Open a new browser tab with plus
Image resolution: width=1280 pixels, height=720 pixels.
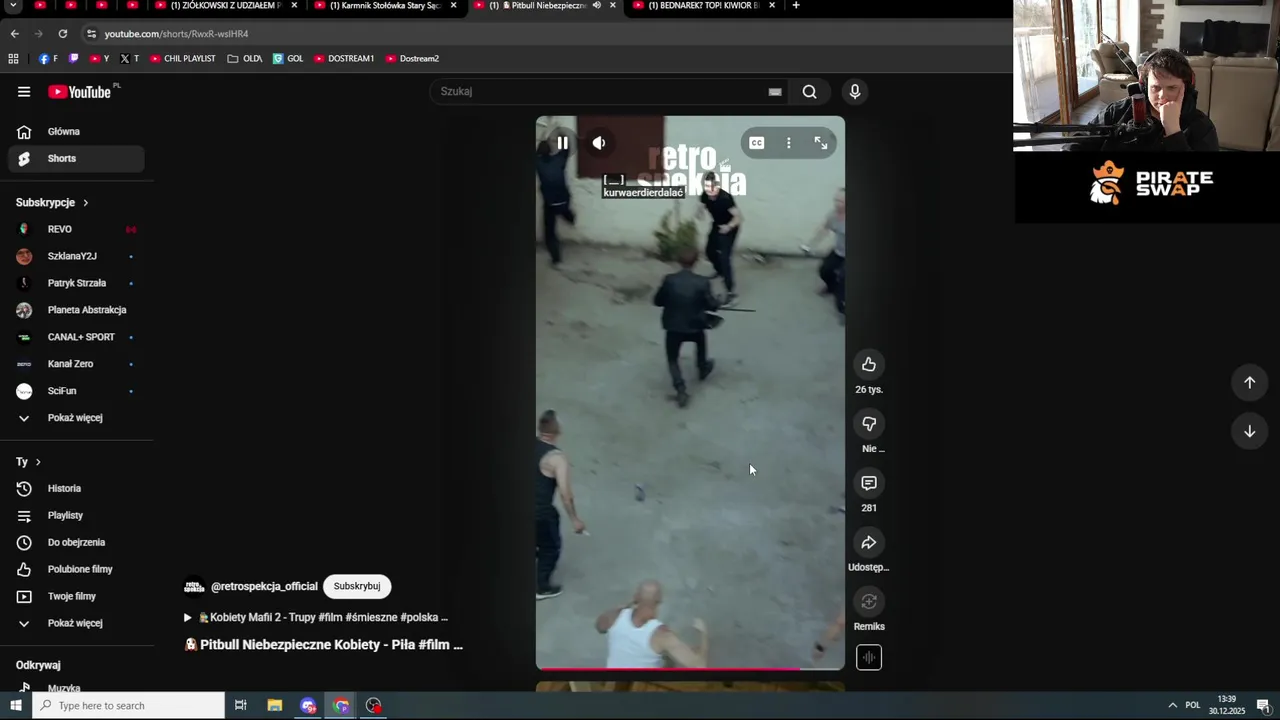coord(796,5)
